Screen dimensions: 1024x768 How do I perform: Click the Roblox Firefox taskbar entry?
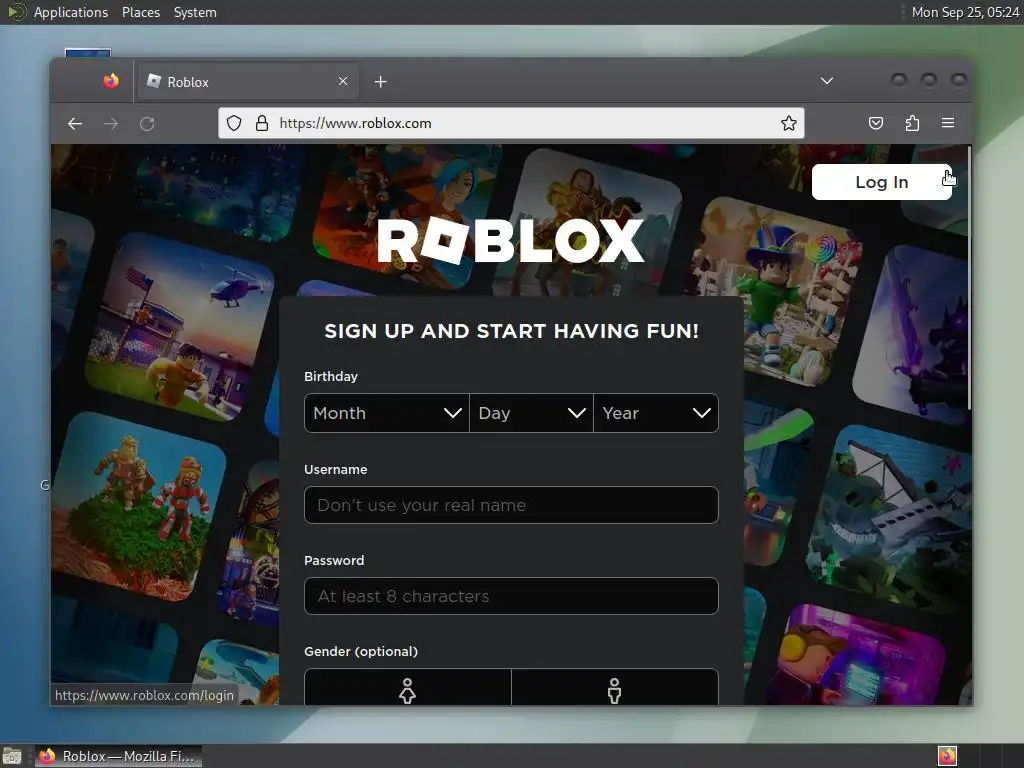coord(118,756)
